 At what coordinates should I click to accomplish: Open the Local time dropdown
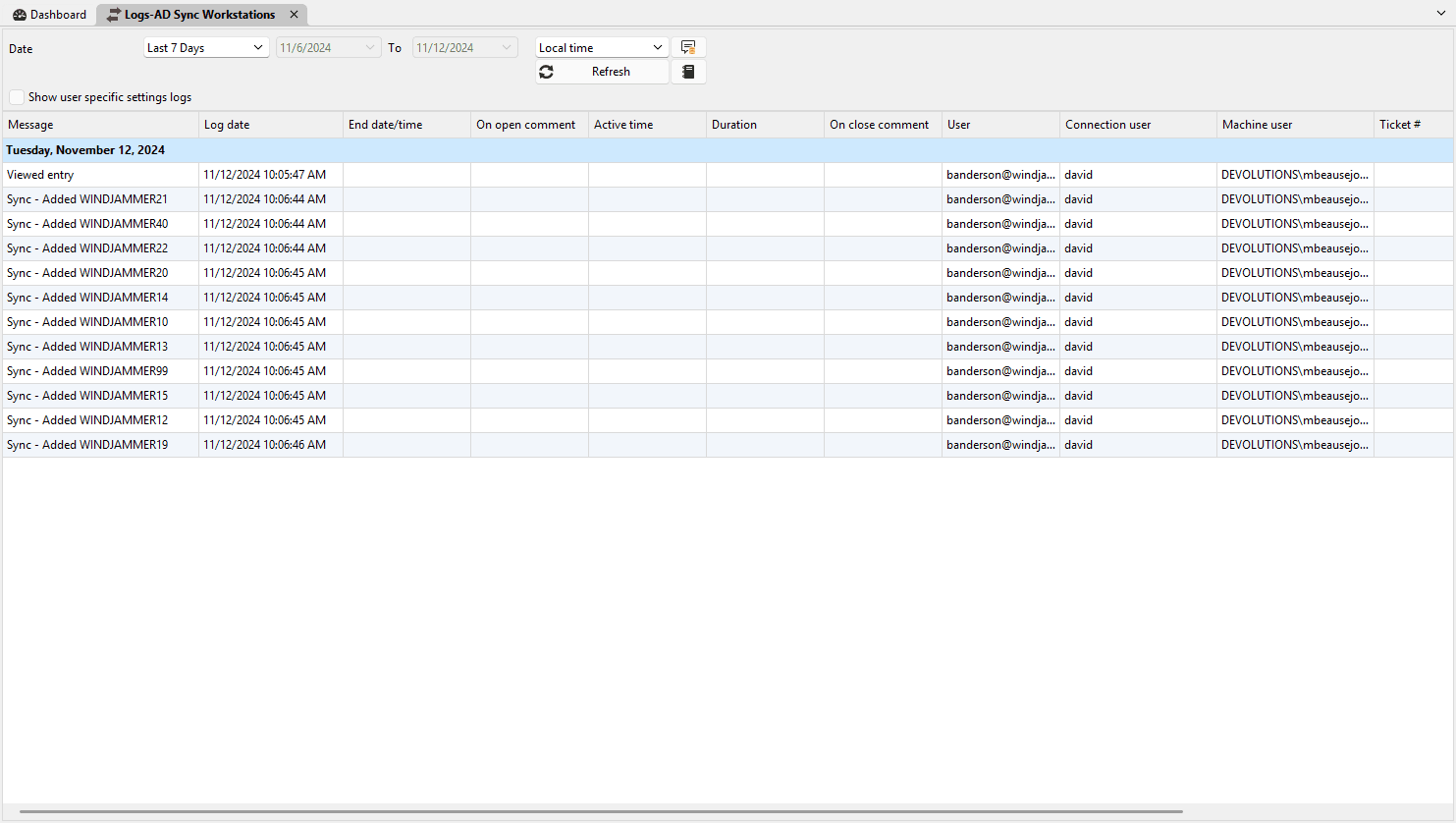[601, 47]
